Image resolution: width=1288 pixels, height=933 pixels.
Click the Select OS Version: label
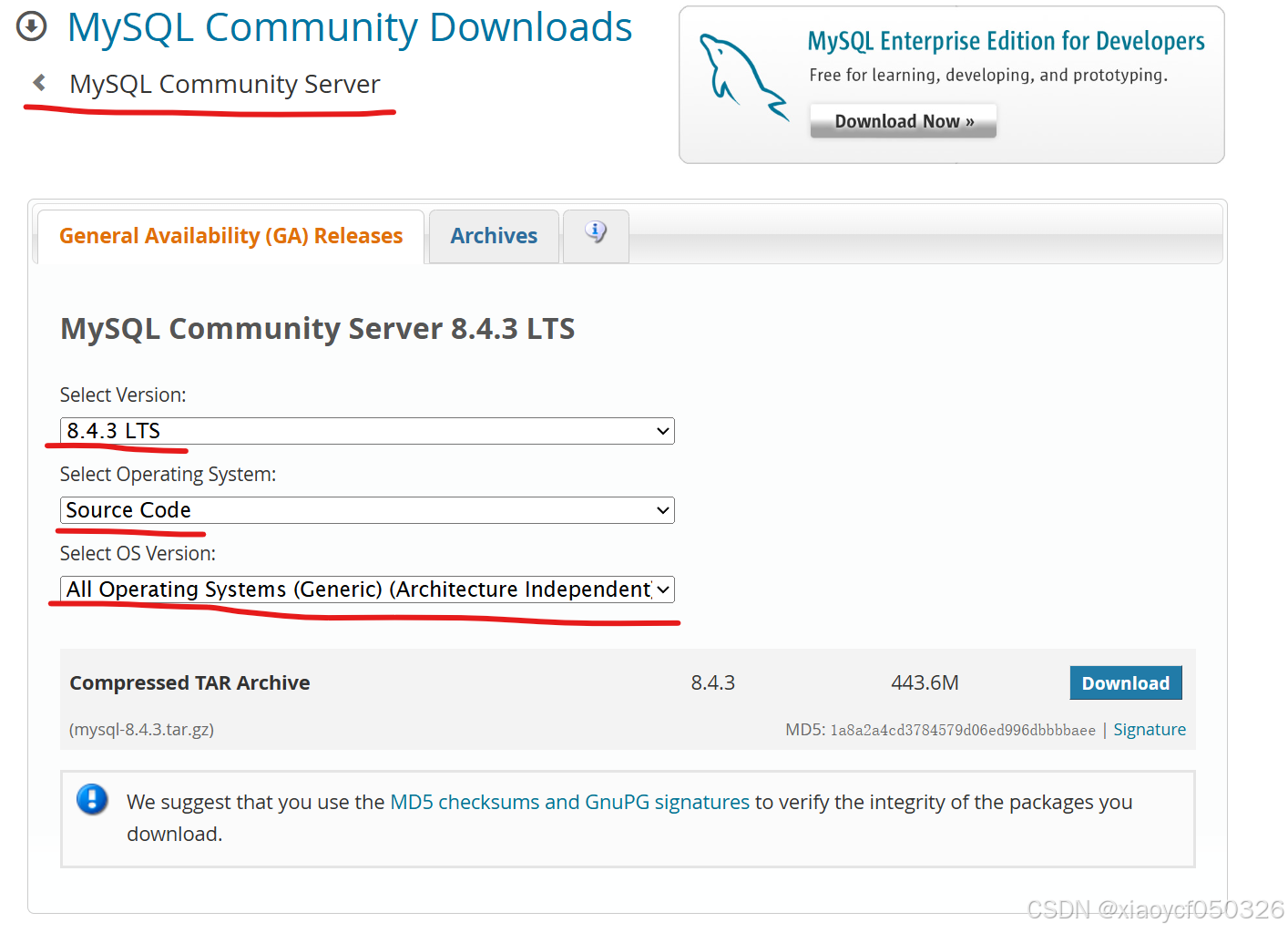coord(138,554)
